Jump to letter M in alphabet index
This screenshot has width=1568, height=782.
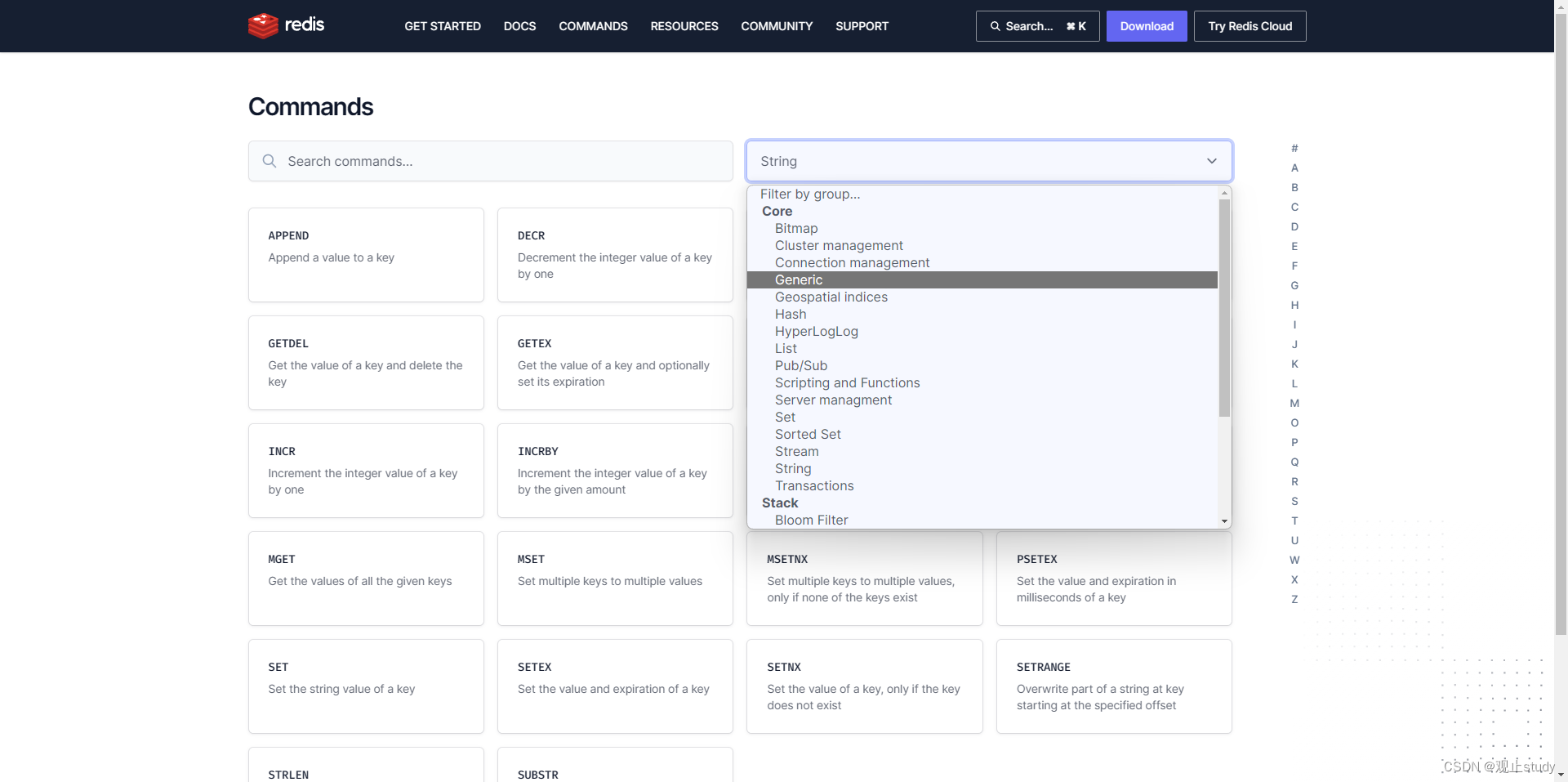coord(1294,403)
